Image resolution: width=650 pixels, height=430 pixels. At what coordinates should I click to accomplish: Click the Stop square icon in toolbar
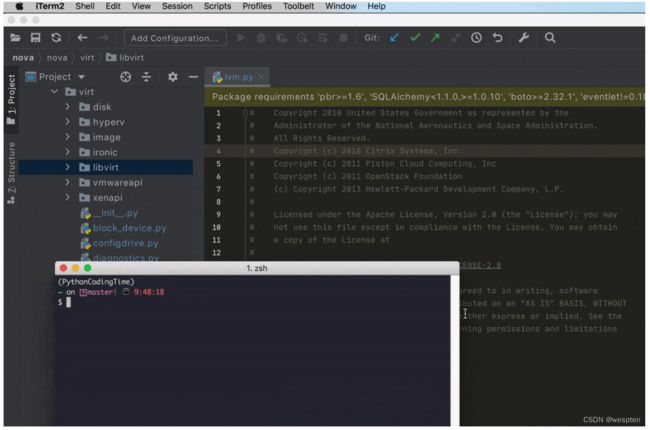click(343, 38)
